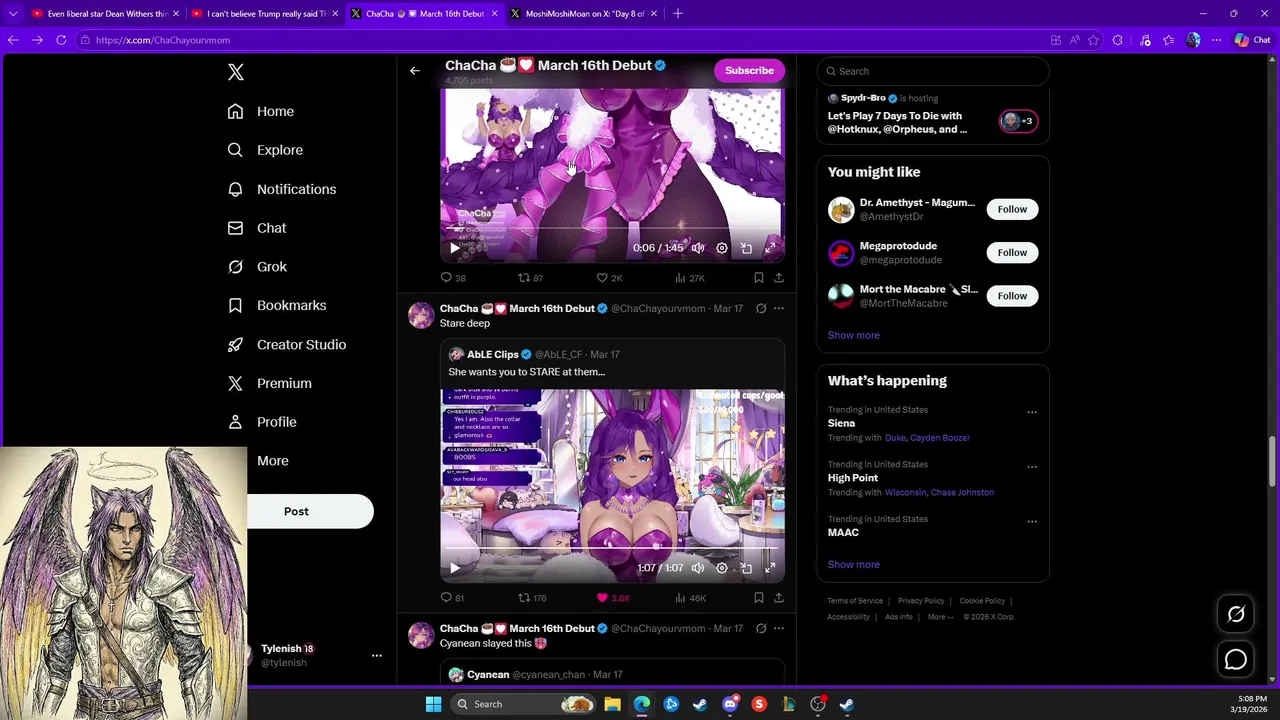Open floating Grok button

click(x=1236, y=615)
